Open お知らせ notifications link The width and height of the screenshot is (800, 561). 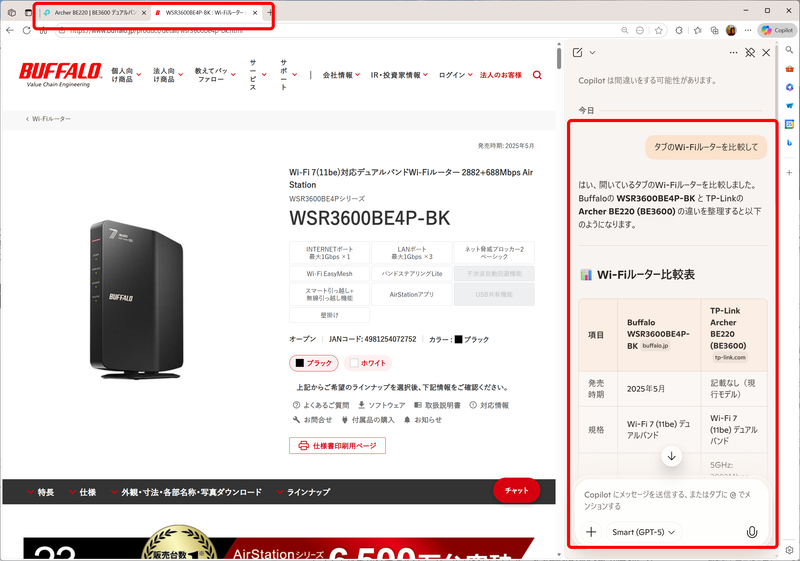tap(422, 420)
